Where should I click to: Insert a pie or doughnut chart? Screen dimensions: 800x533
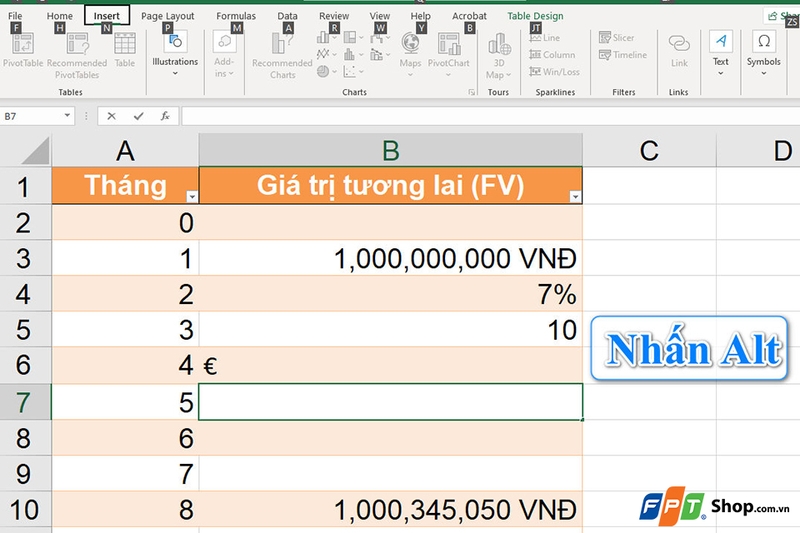323,71
